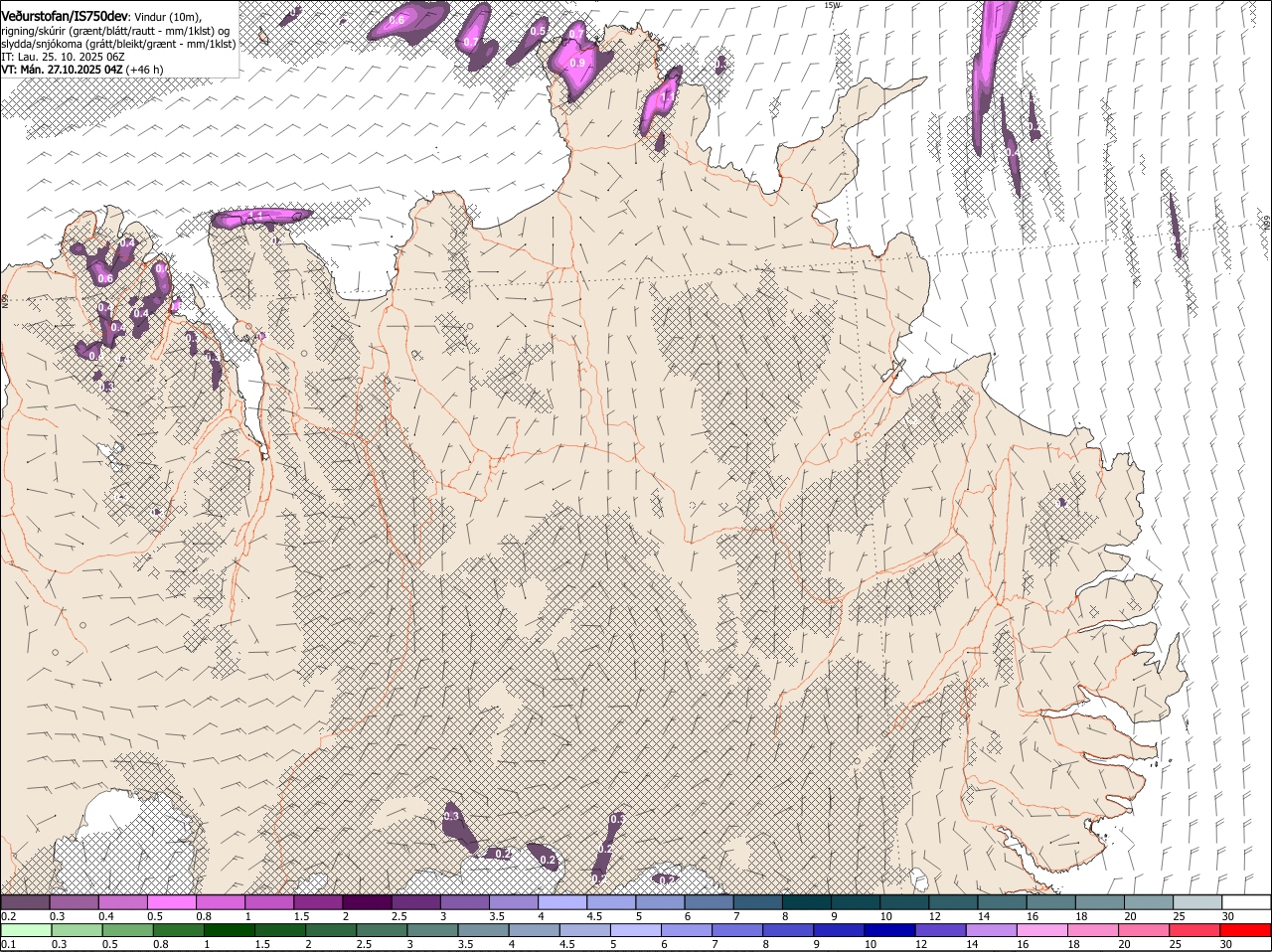Select the lavender 4 swatch in the snow scale
The height and width of the screenshot is (952, 1272).
[x=560, y=901]
